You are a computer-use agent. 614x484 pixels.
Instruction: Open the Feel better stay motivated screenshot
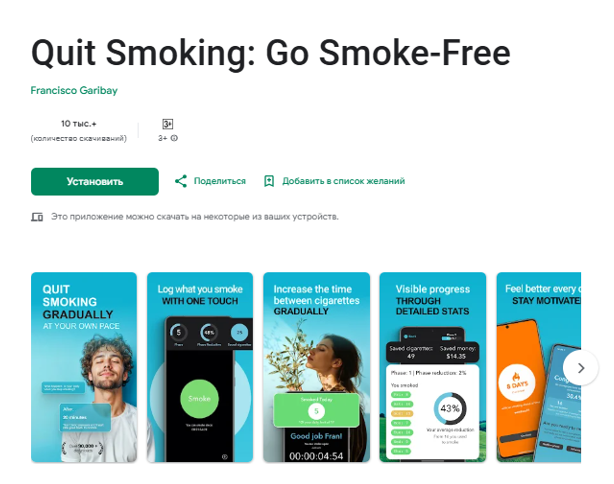pyautogui.click(x=539, y=367)
